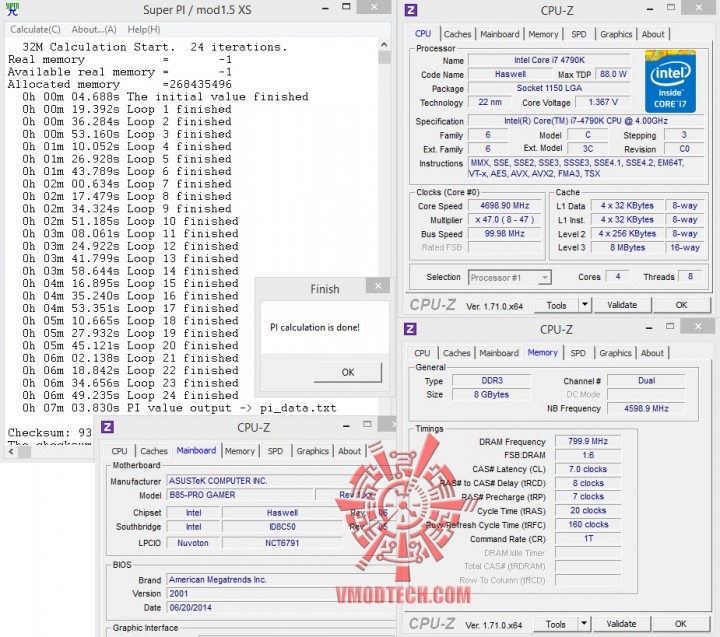Open the About...(A) menu in Super PI
Image resolution: width=720 pixels, height=637 pixels.
point(94,29)
